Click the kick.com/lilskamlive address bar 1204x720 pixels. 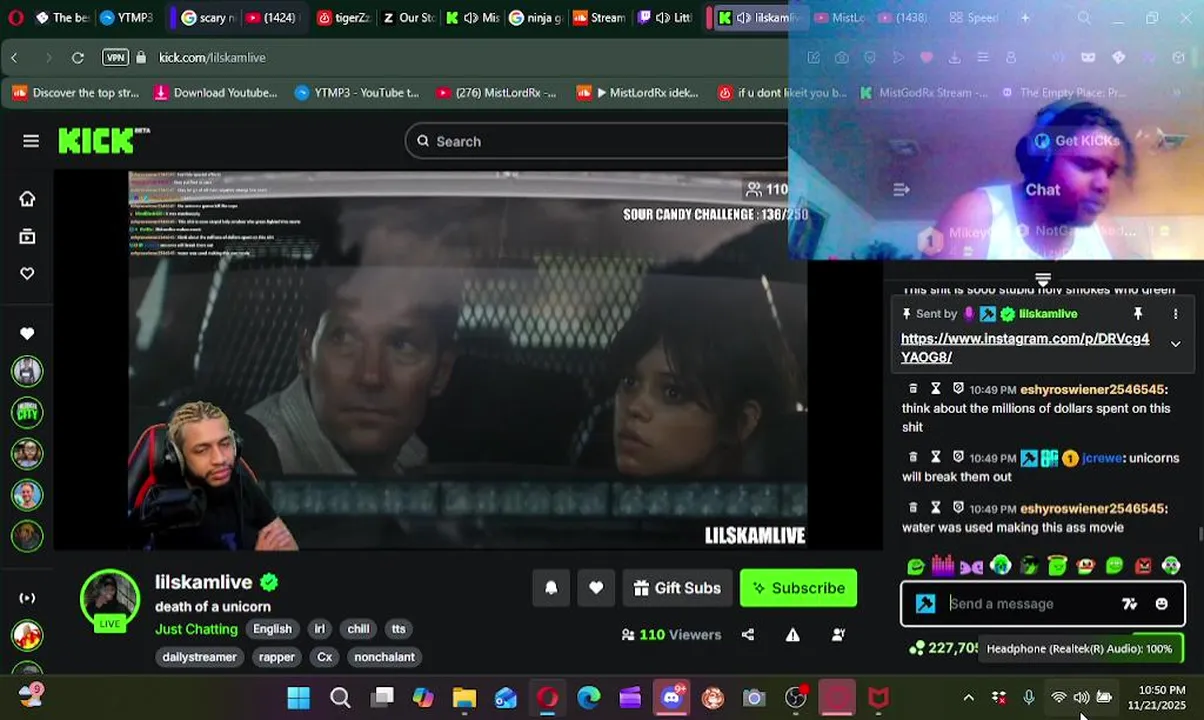click(x=213, y=58)
